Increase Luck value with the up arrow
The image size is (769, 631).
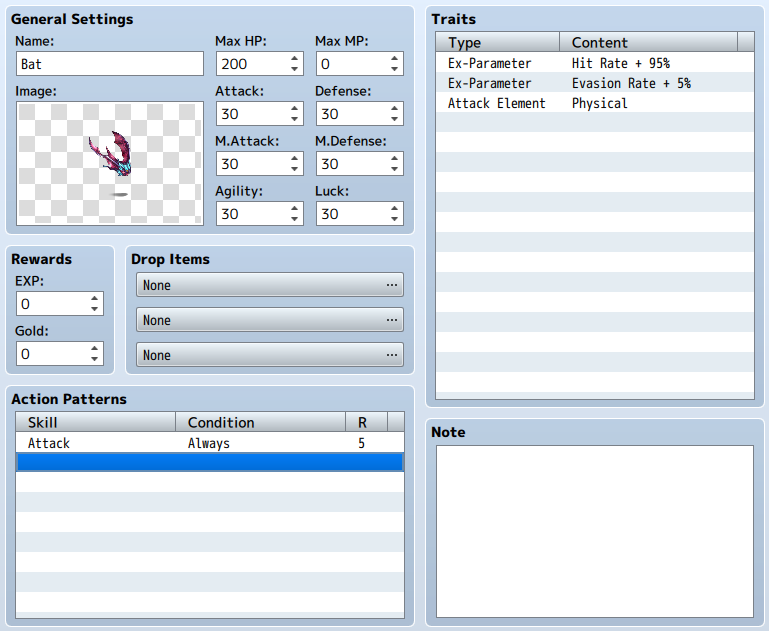click(x=394, y=209)
